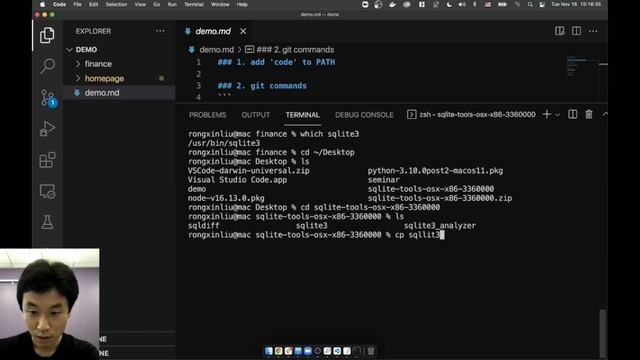Open the Code application menu
Viewport: 640px width, 360px height.
click(59, 4)
